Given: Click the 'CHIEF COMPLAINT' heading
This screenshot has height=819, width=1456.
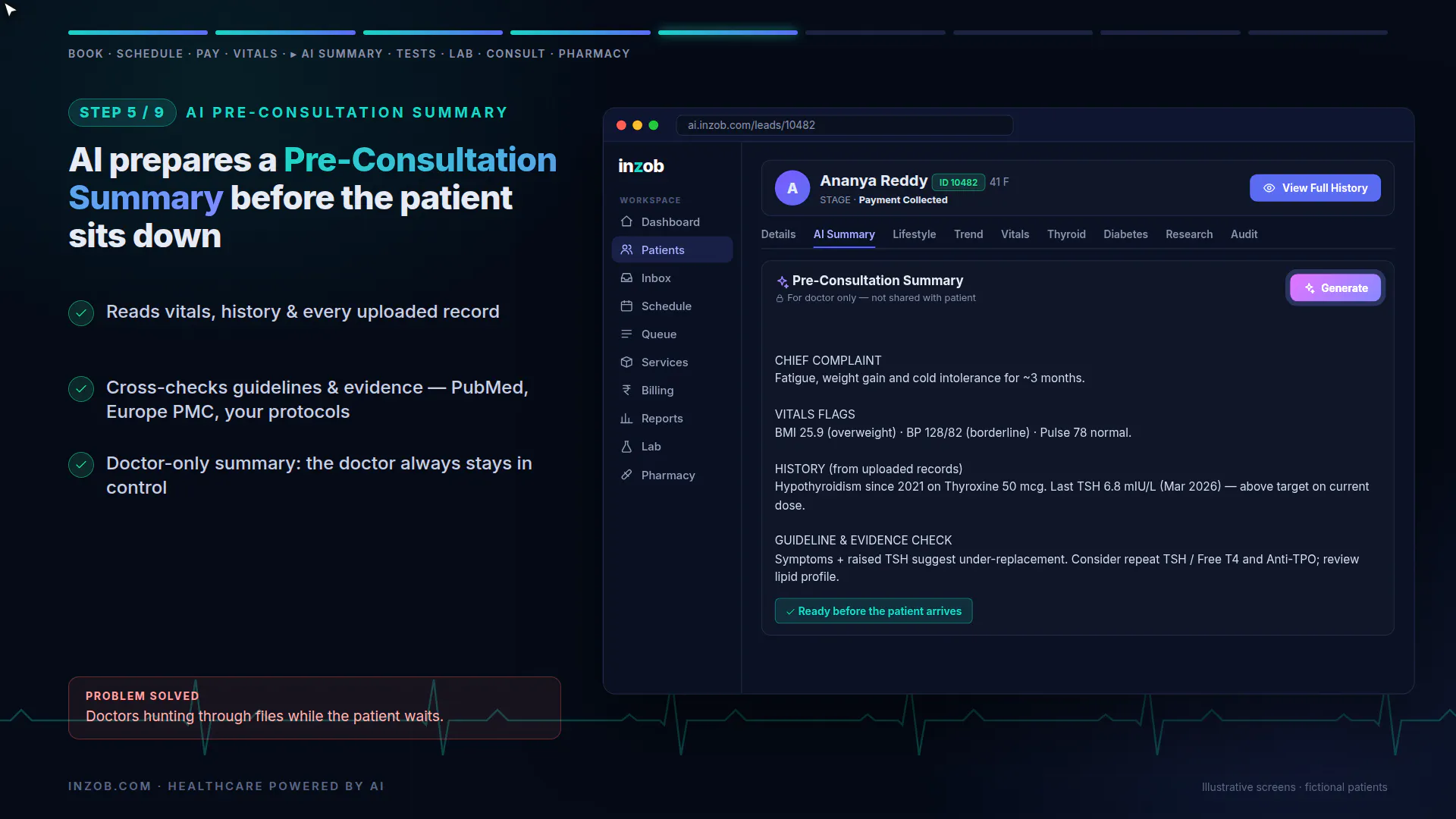Looking at the screenshot, I should pos(828,361).
